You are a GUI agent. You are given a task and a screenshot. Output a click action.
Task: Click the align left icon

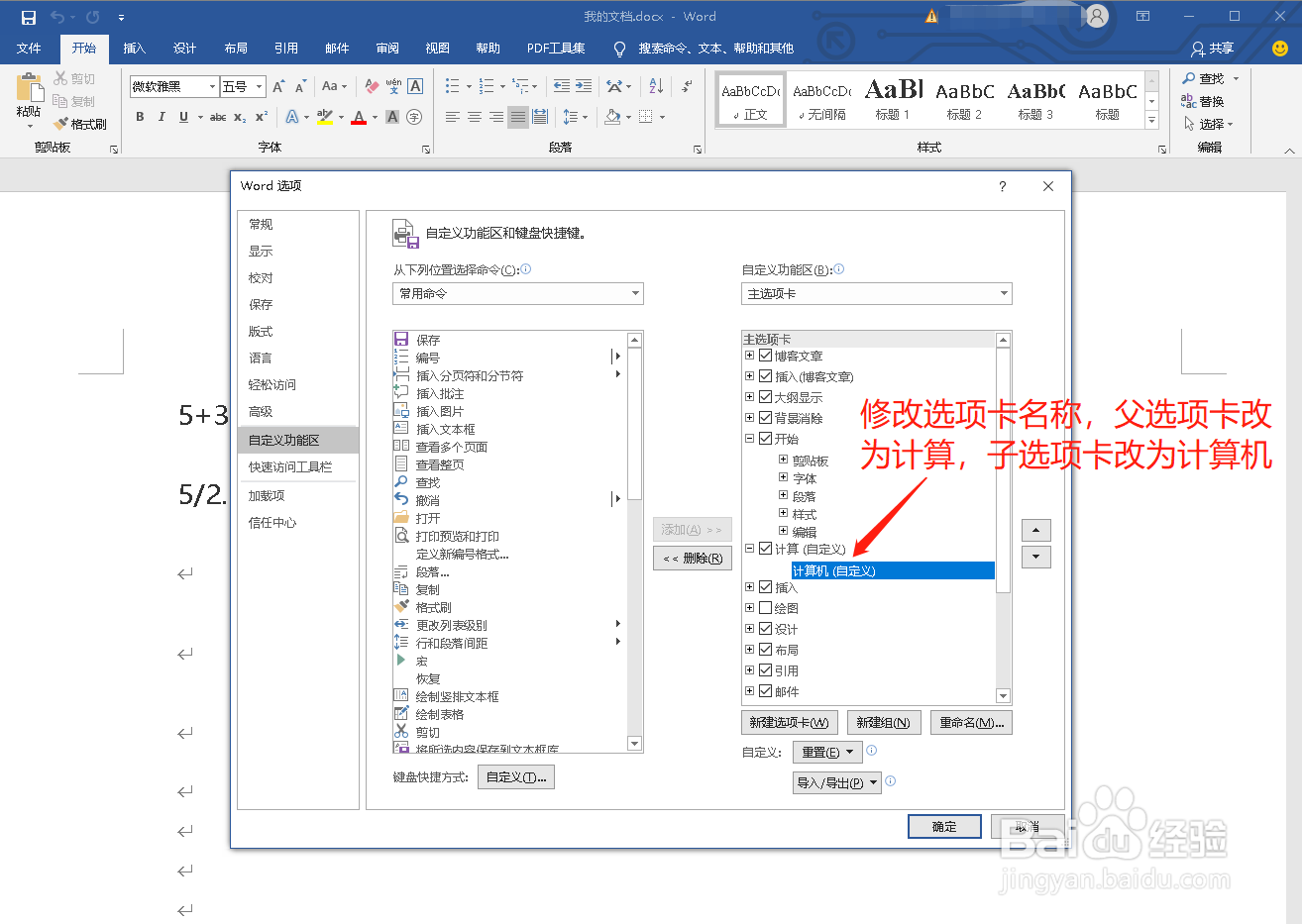coord(453,117)
